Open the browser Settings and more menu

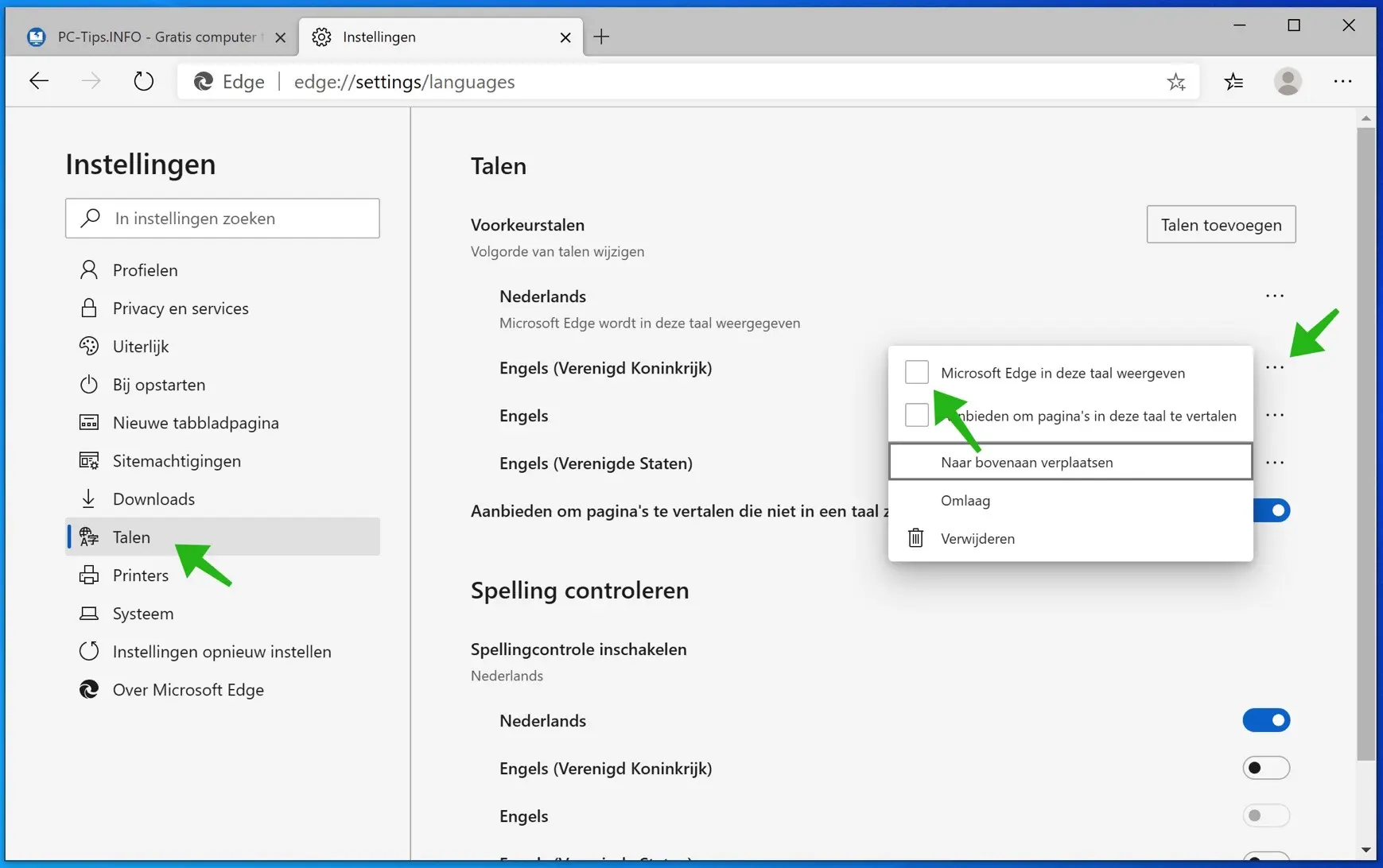tap(1342, 81)
